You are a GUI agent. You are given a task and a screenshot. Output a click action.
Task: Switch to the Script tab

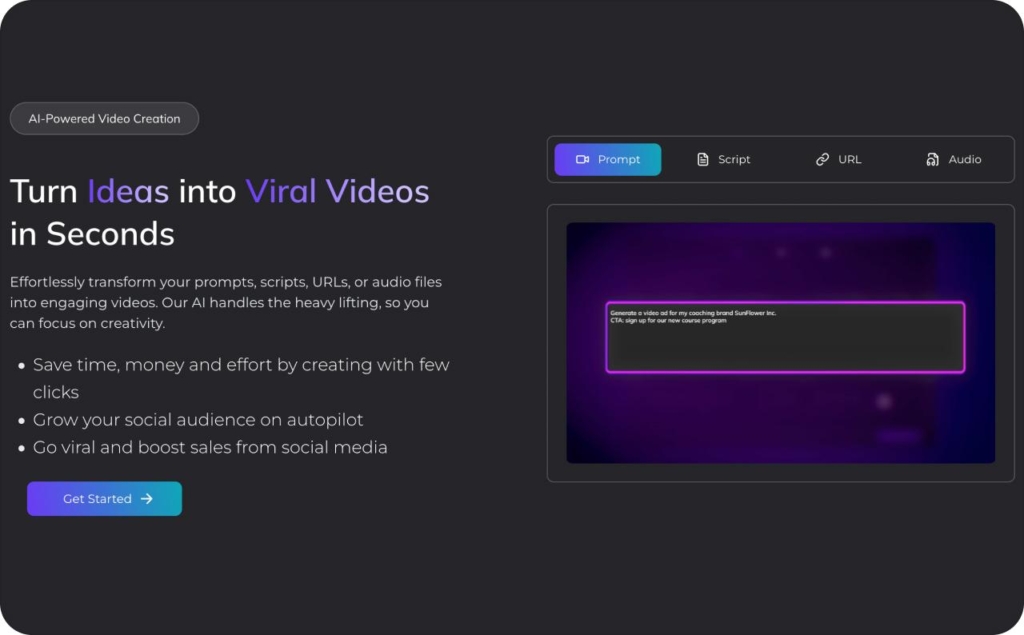[x=723, y=159]
